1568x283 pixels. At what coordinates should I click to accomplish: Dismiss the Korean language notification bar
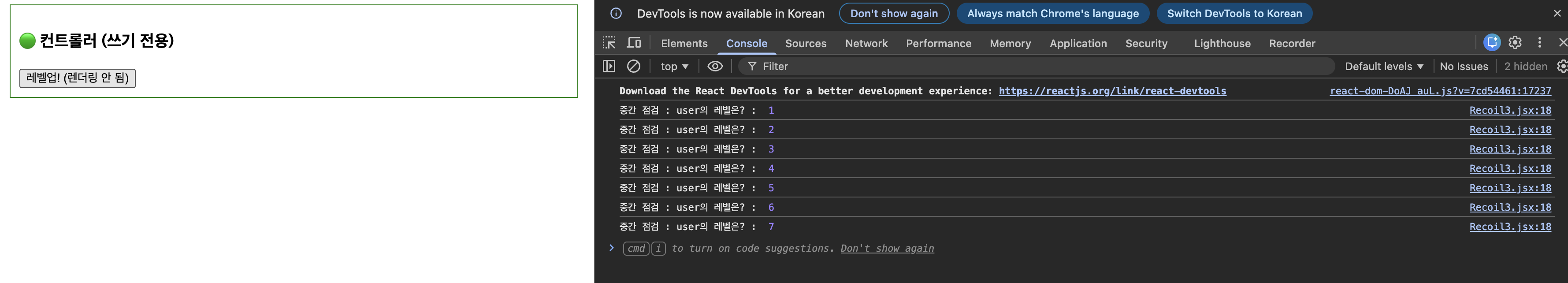coord(1557,13)
